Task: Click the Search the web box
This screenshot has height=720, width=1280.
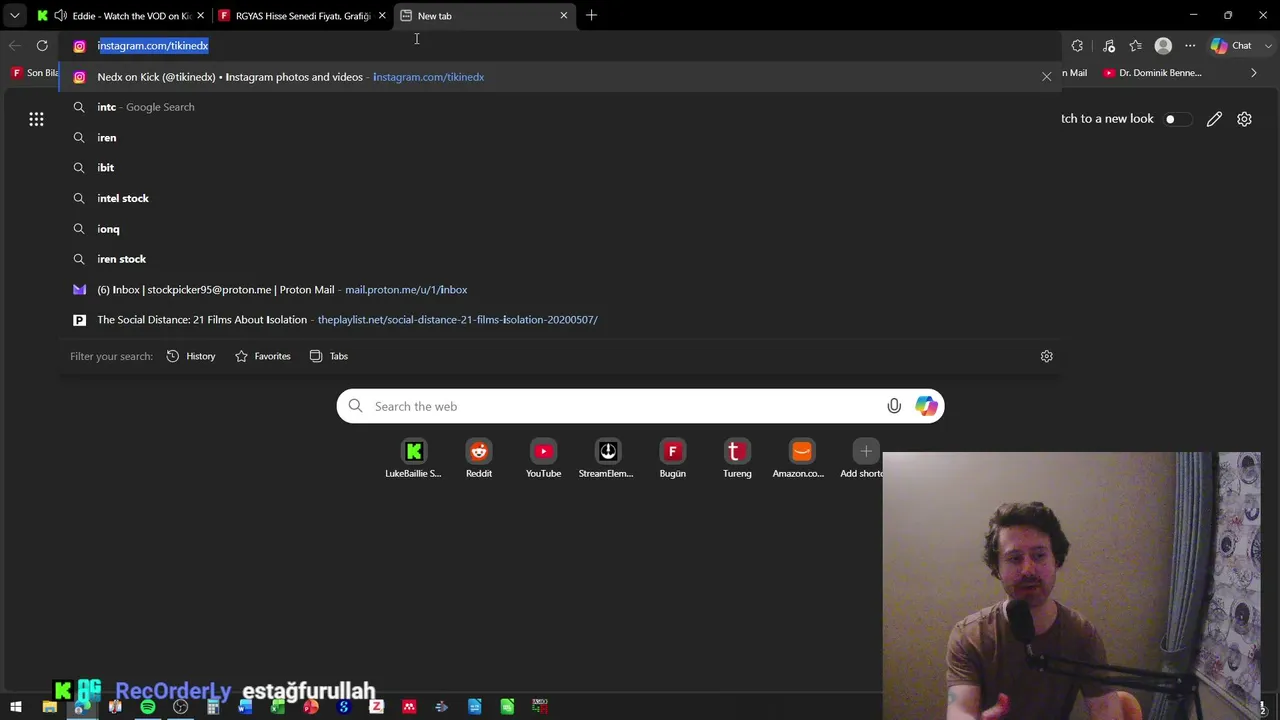Action: click(x=640, y=406)
